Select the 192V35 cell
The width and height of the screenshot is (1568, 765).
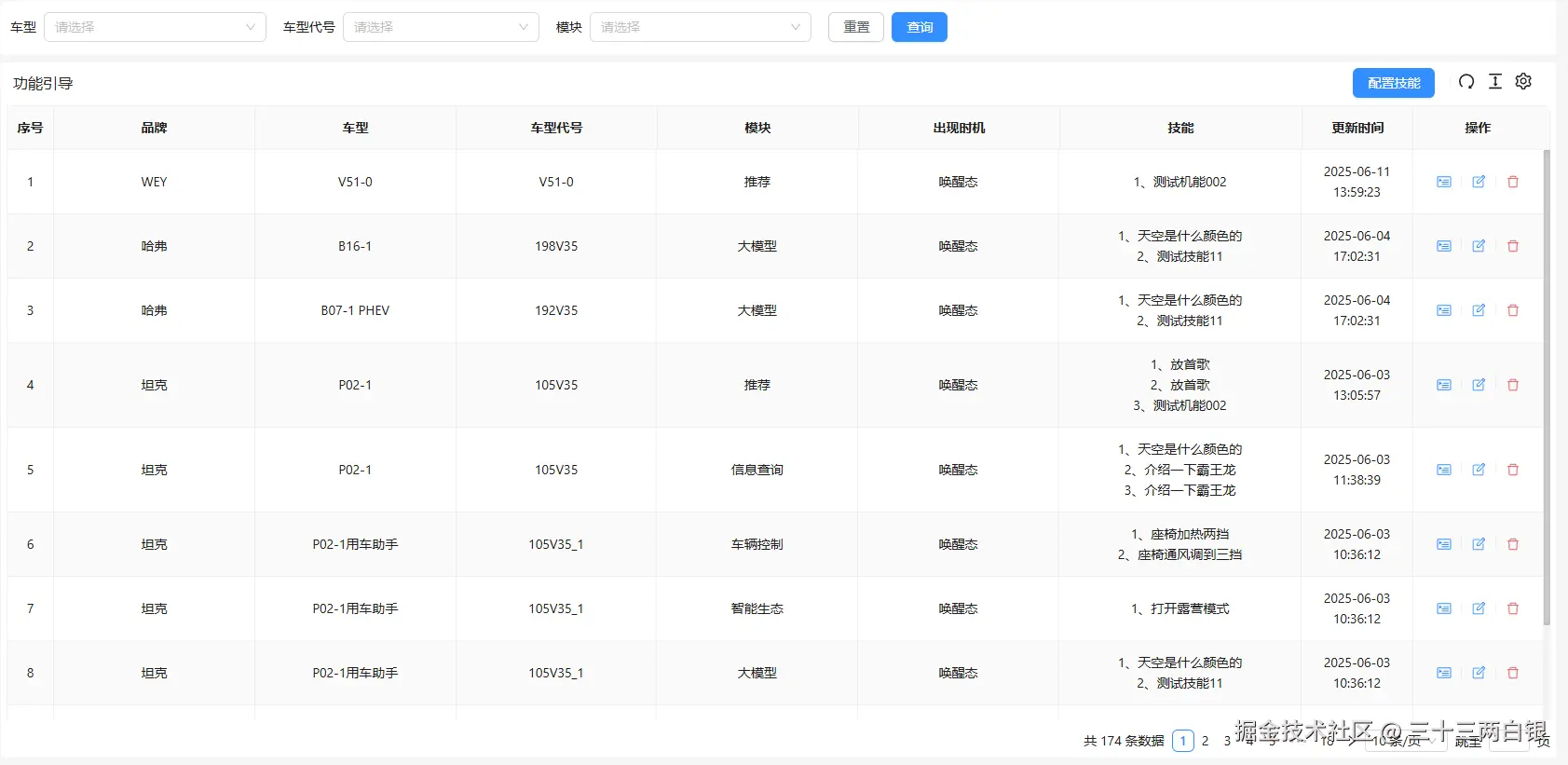point(556,310)
